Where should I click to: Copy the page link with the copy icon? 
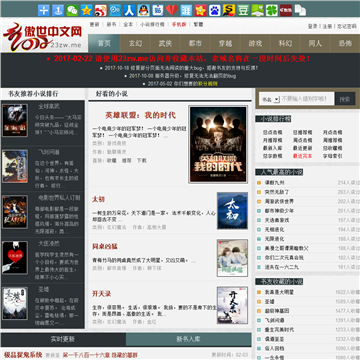pyautogui.click(x=300, y=10)
